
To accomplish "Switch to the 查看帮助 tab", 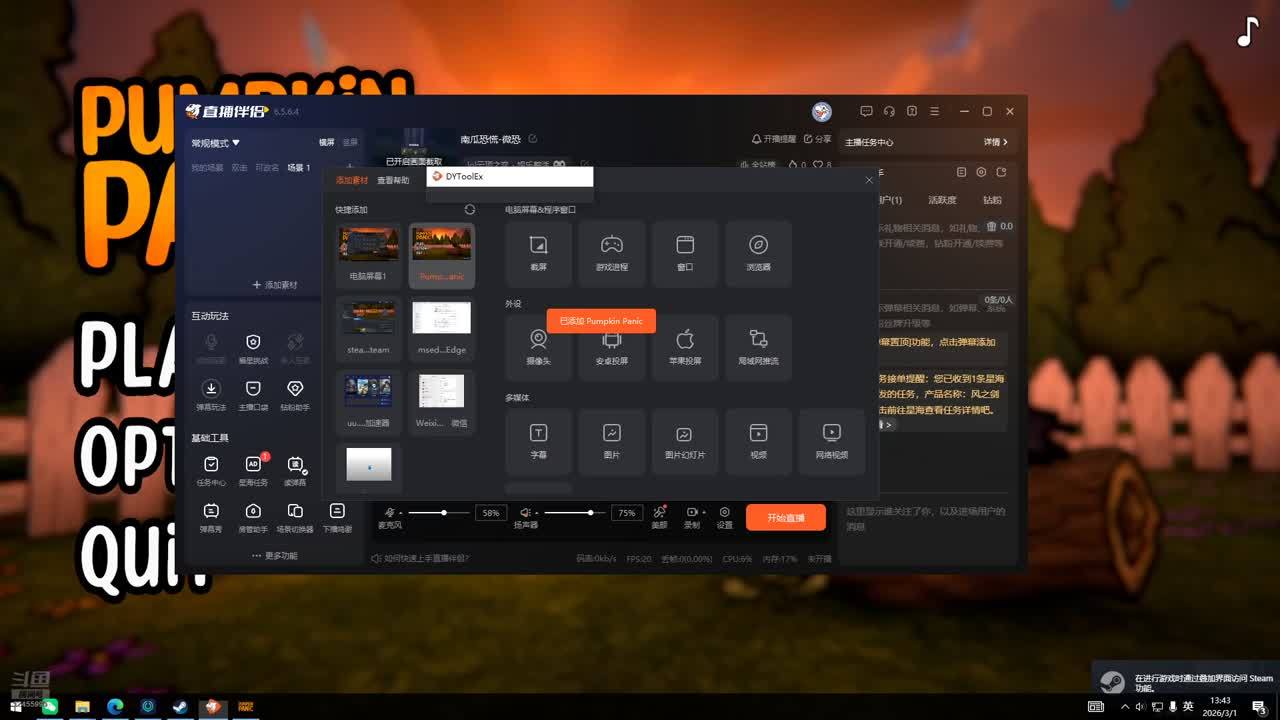I will 393,181.
